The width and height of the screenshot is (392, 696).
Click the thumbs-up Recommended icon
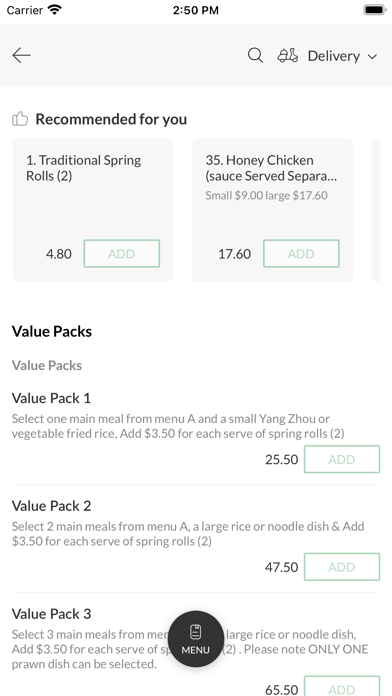tap(20, 119)
